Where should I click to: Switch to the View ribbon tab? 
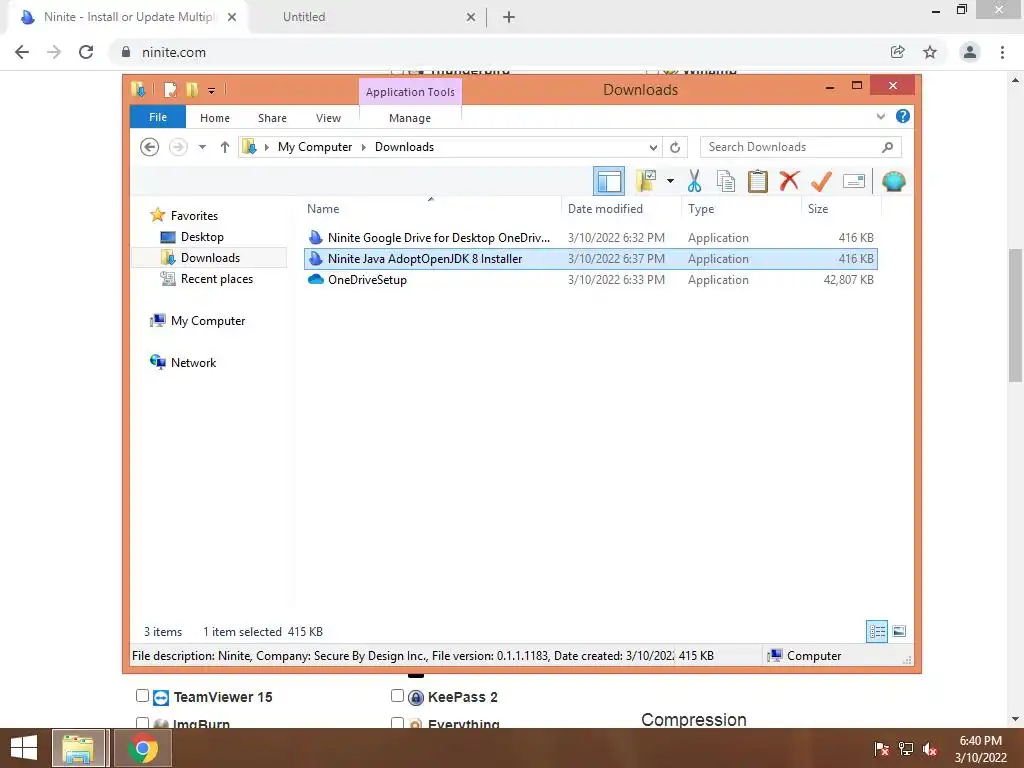pyautogui.click(x=328, y=118)
